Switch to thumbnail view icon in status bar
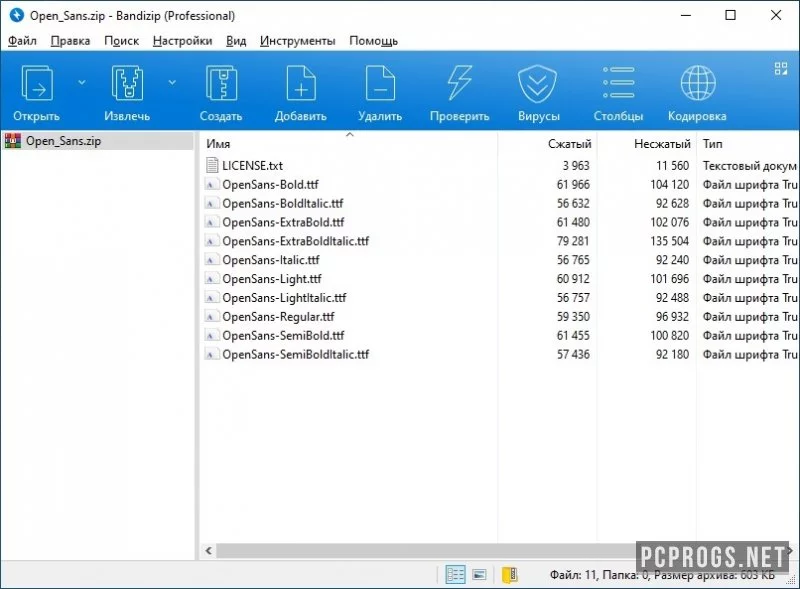 pyautogui.click(x=479, y=575)
